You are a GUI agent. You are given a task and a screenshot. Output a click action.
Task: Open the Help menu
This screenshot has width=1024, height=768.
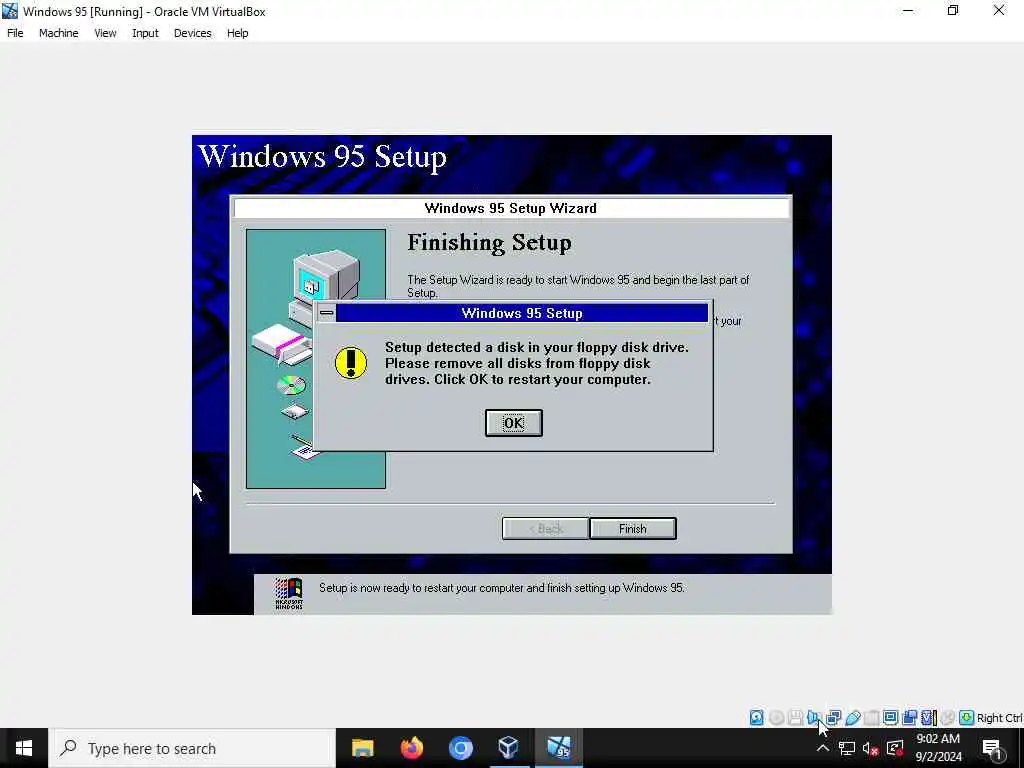(x=238, y=33)
